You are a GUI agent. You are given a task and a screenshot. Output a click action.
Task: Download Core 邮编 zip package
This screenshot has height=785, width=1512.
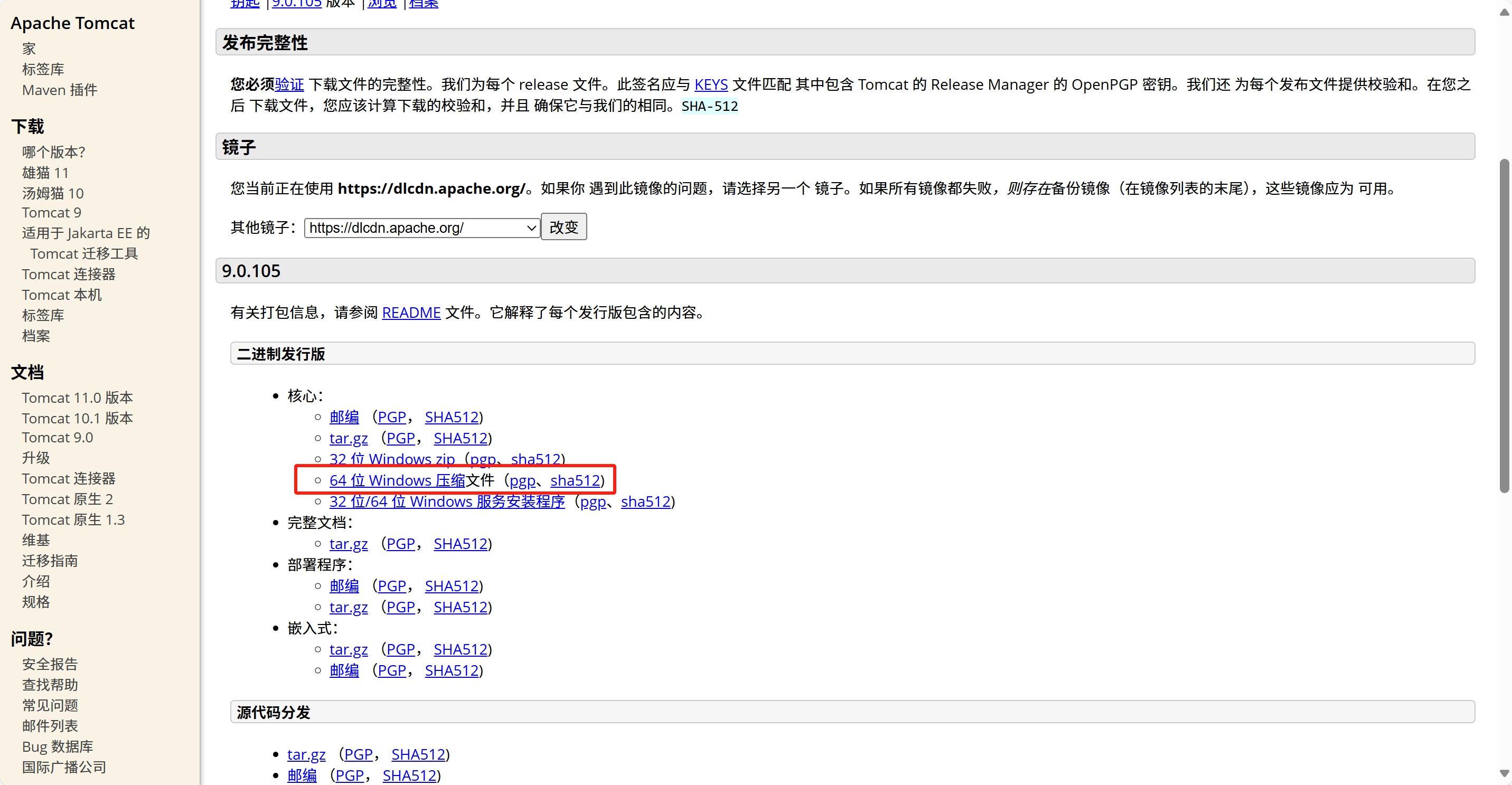(344, 417)
